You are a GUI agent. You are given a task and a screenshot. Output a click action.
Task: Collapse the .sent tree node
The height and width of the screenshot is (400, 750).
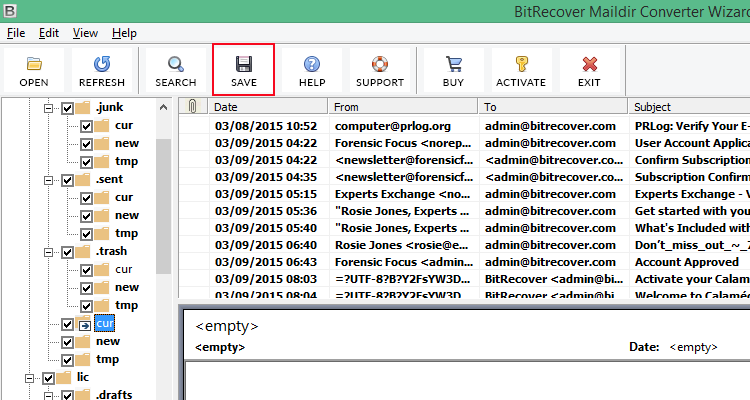48,180
